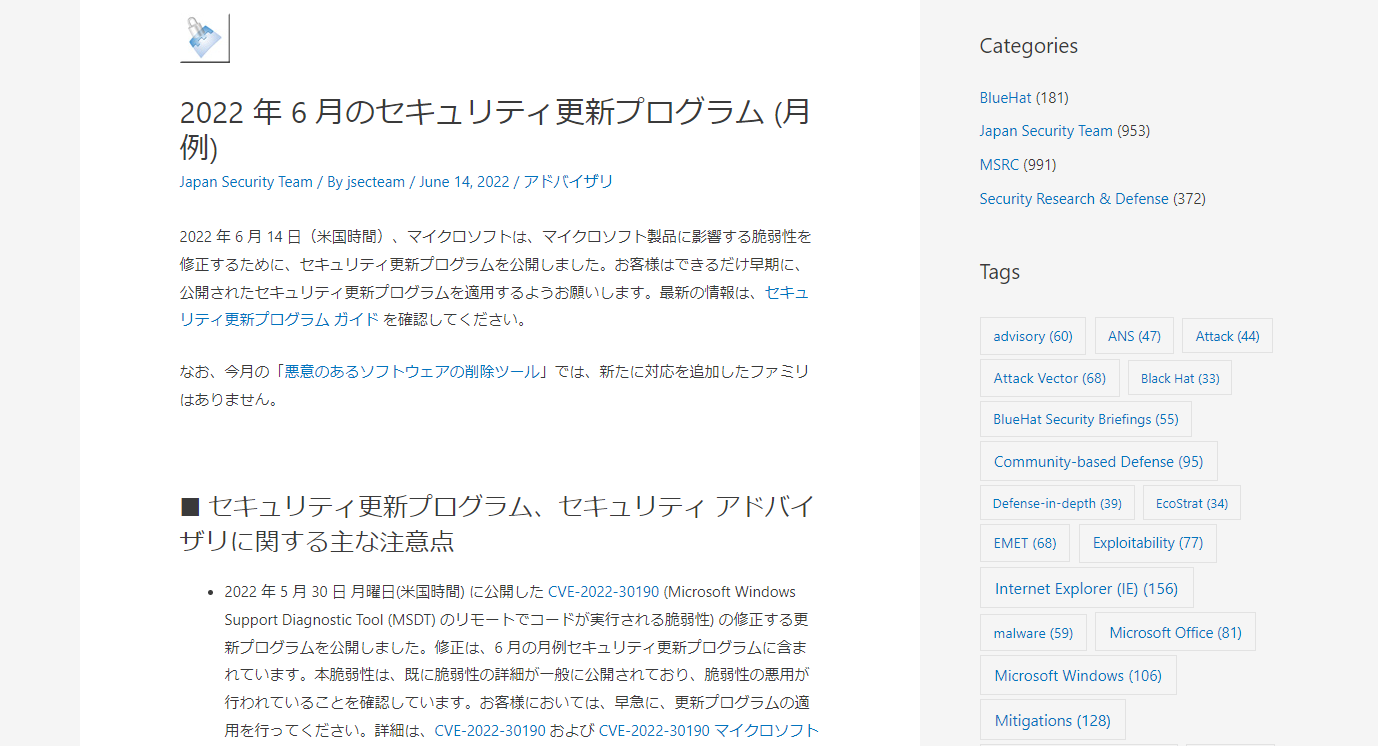Select the ANS (47) tag
The width and height of the screenshot is (1378, 746).
(1134, 336)
